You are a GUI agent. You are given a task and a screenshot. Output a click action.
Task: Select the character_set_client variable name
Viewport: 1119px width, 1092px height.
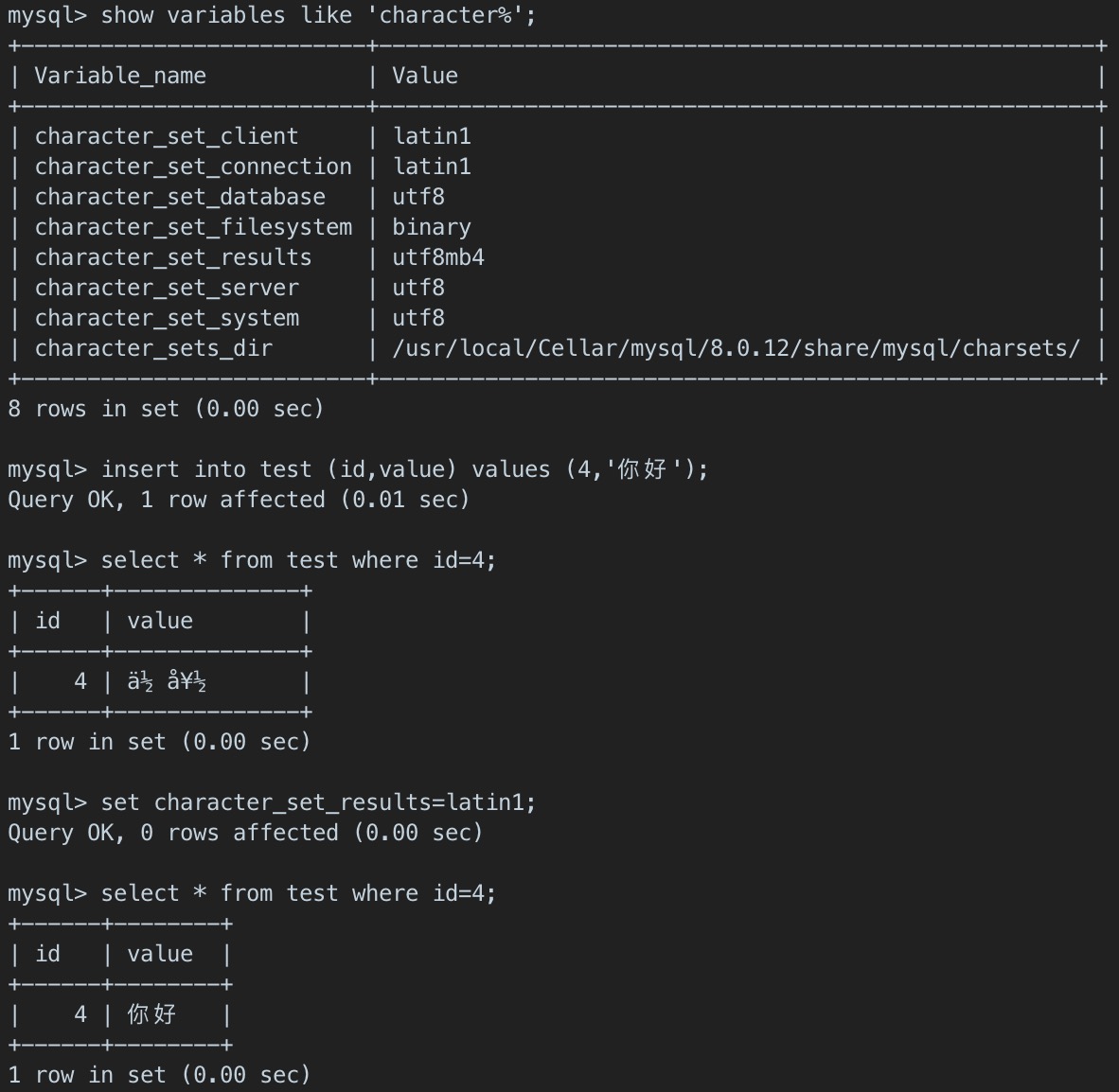167,136
